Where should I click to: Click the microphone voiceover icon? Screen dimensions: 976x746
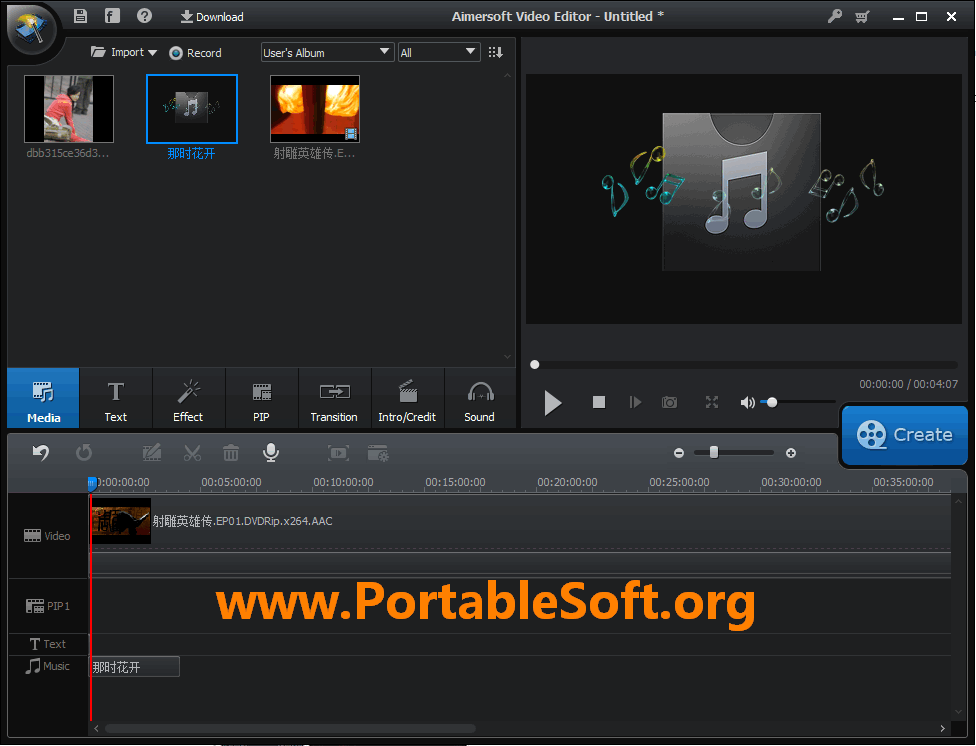(271, 453)
